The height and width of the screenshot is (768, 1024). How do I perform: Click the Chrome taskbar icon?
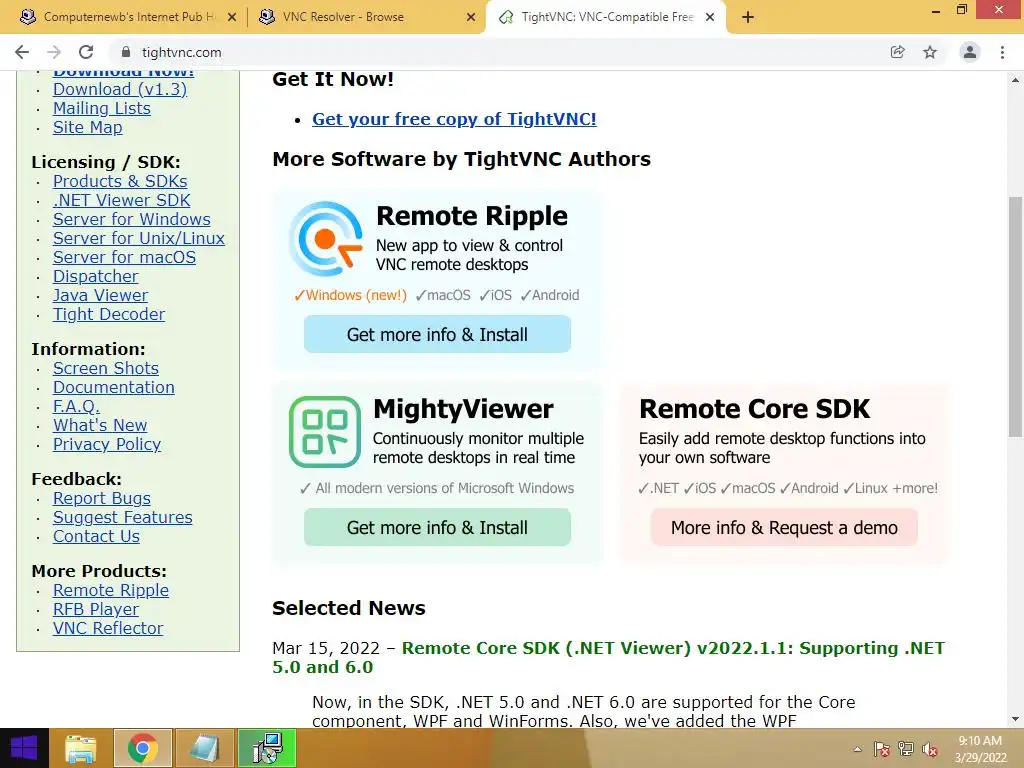[x=143, y=748]
